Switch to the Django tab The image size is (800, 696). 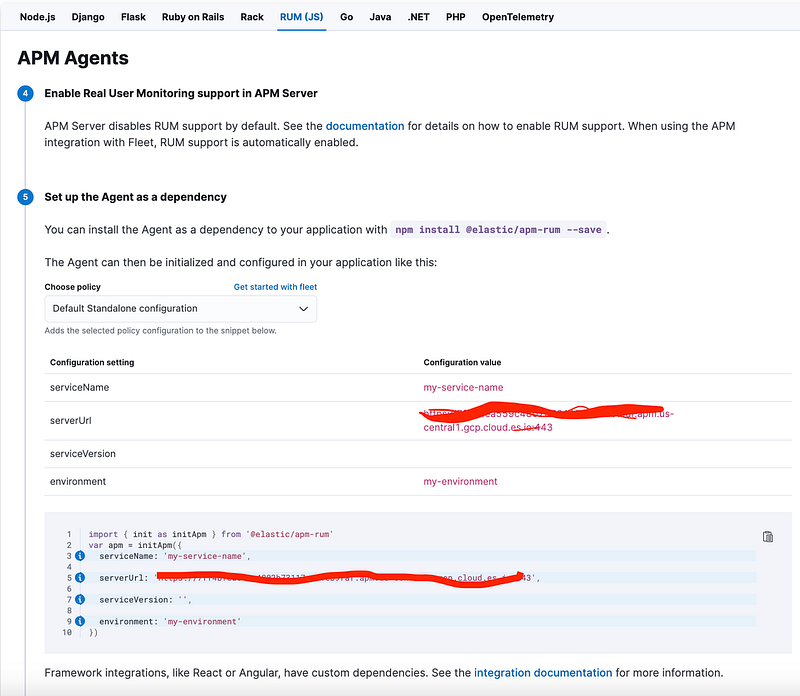pos(88,17)
